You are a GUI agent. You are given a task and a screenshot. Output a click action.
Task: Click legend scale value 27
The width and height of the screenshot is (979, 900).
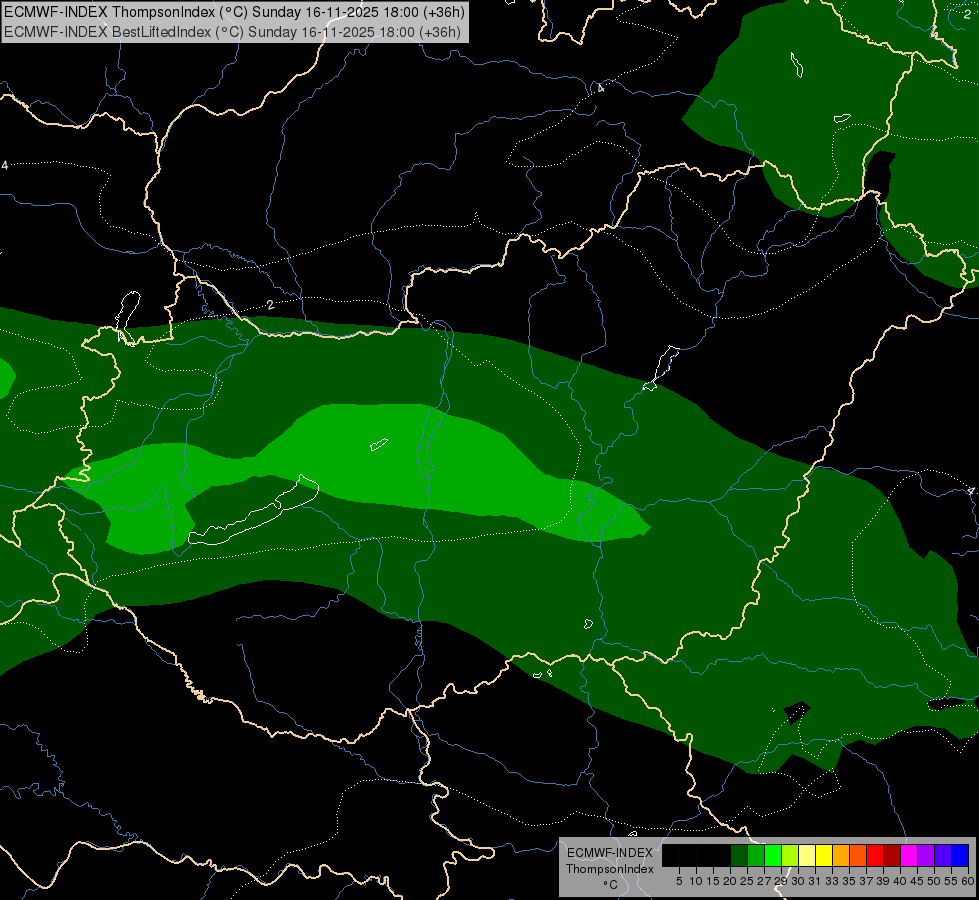(764, 881)
